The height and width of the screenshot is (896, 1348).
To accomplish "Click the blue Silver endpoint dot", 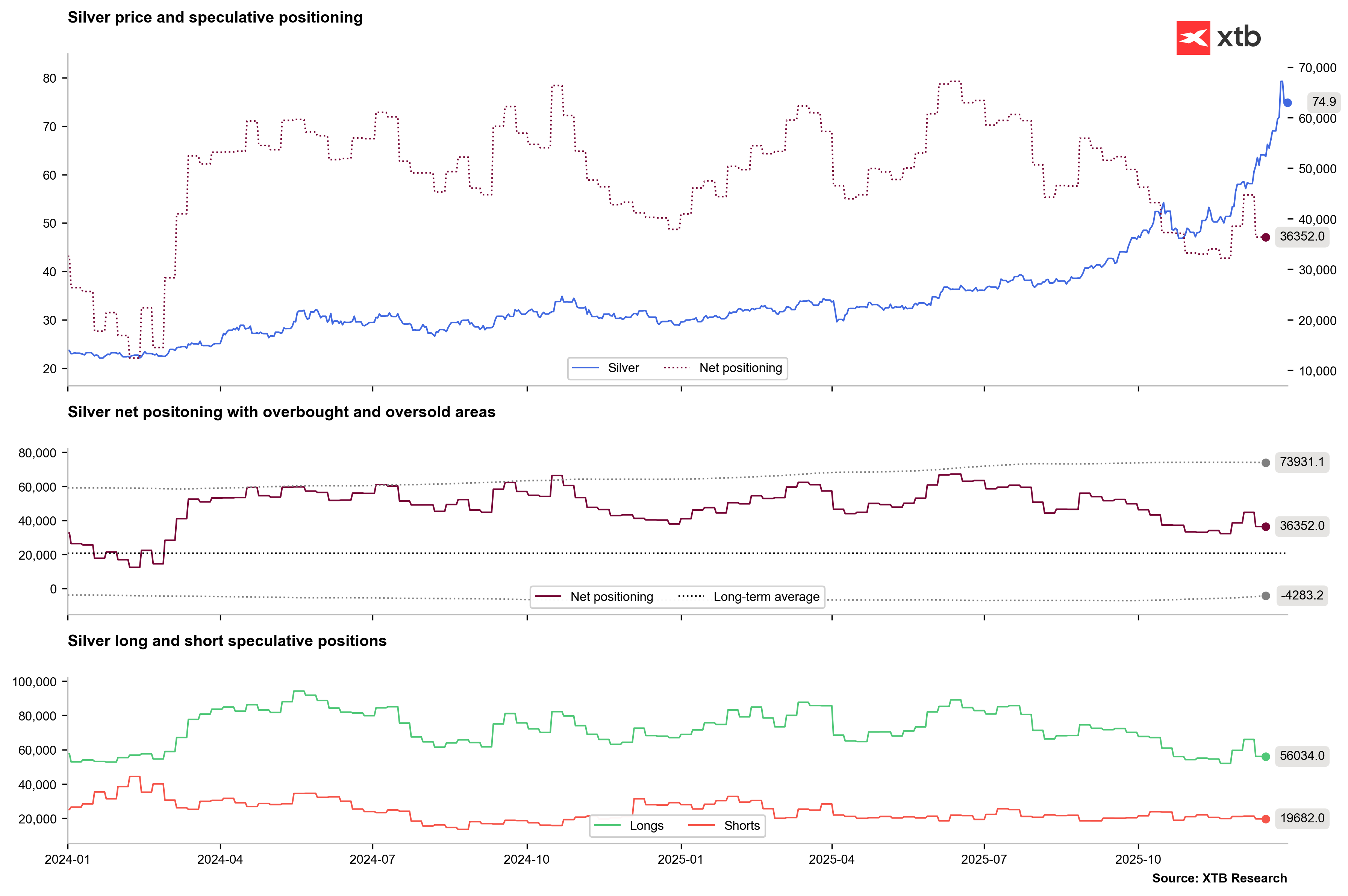I will 1287,103.
